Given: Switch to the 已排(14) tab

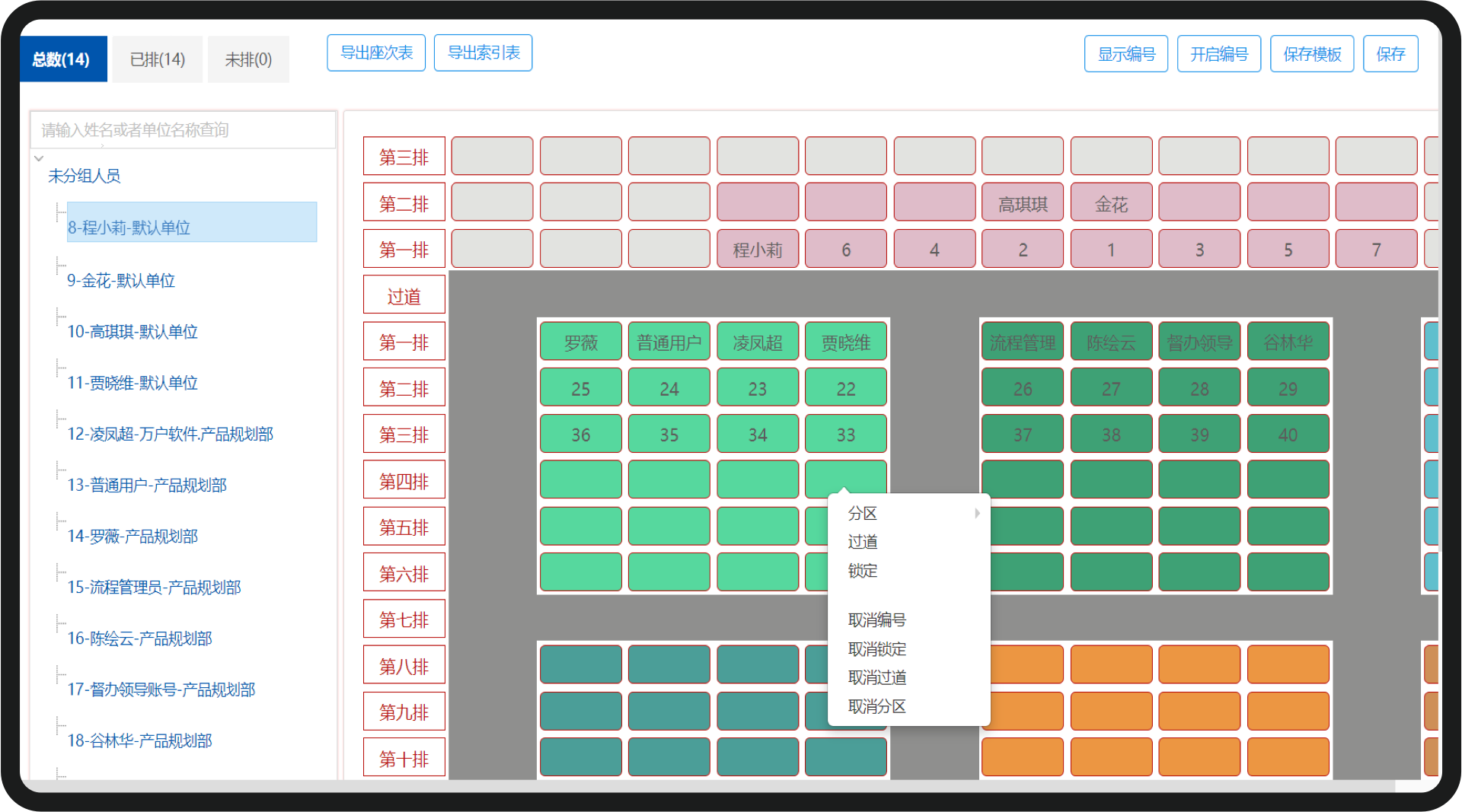Looking at the screenshot, I should [x=157, y=59].
